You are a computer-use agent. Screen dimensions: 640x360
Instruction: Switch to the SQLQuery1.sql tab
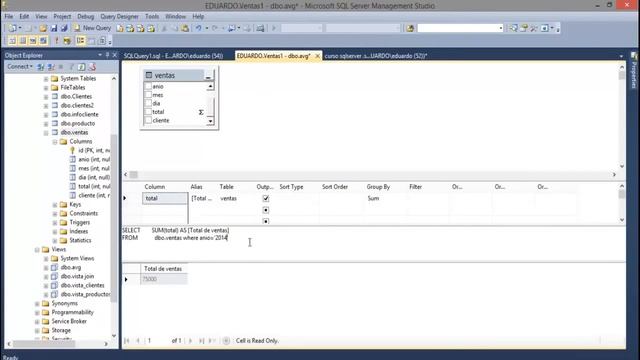173,56
